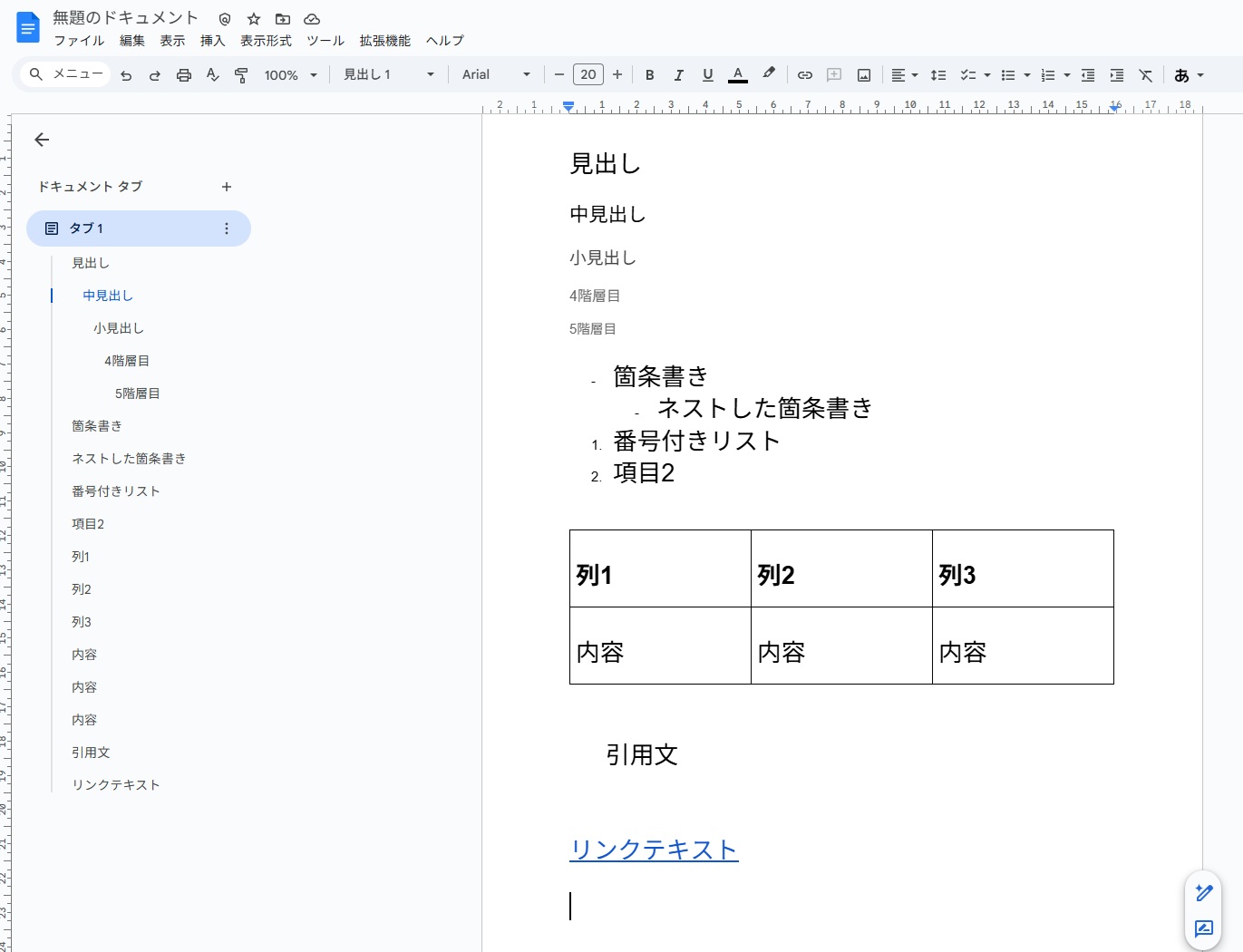Toggle bold formatting

[649, 75]
